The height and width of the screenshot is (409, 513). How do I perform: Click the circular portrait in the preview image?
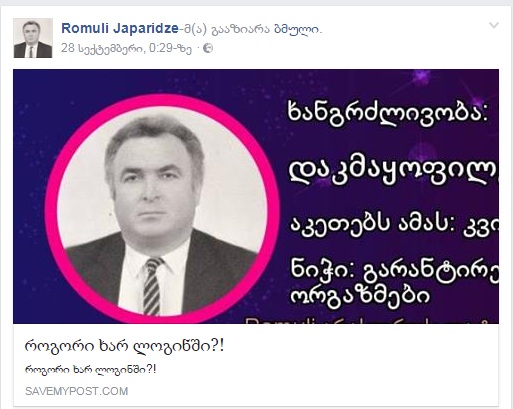[x=162, y=210]
